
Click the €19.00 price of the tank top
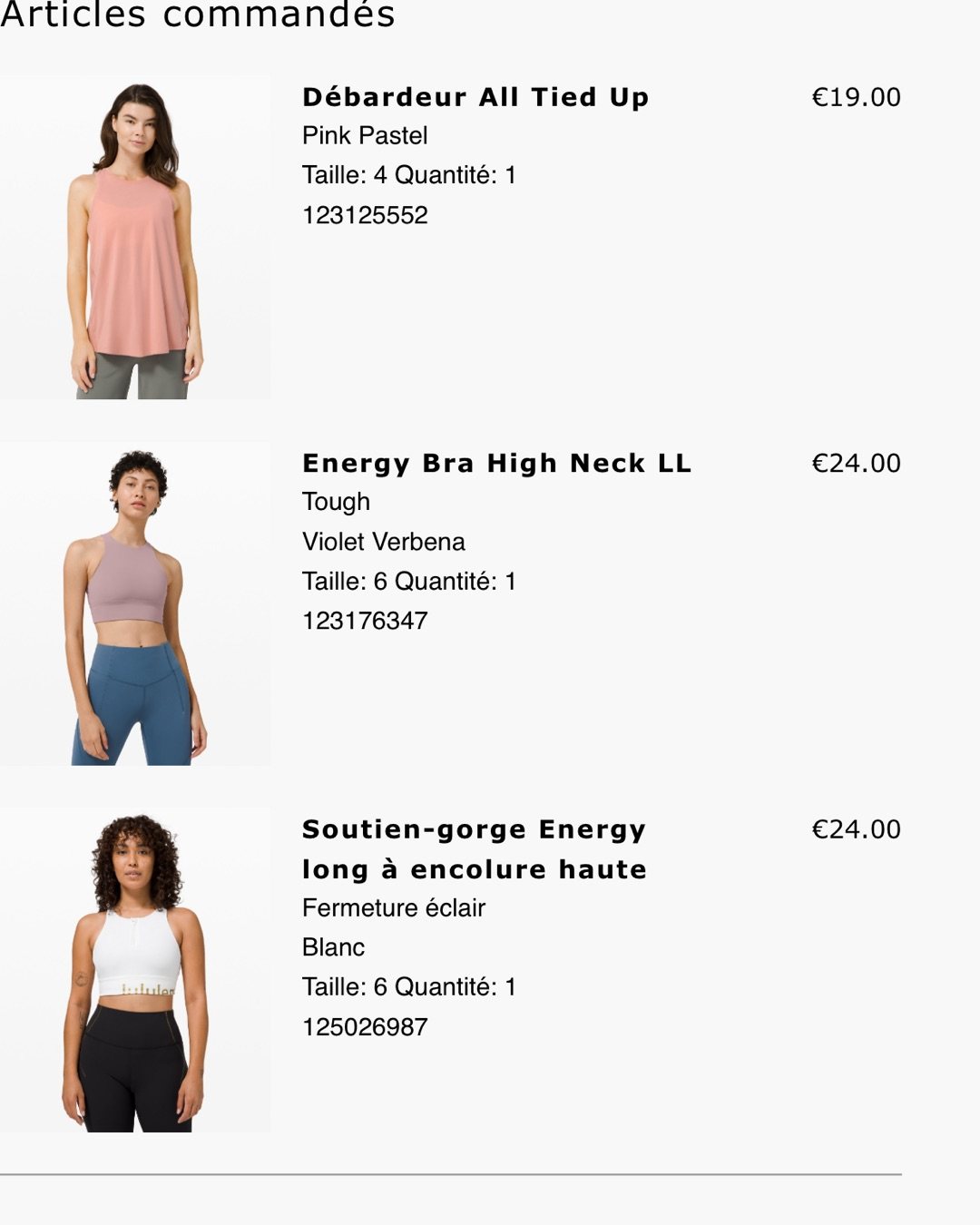[x=856, y=97]
